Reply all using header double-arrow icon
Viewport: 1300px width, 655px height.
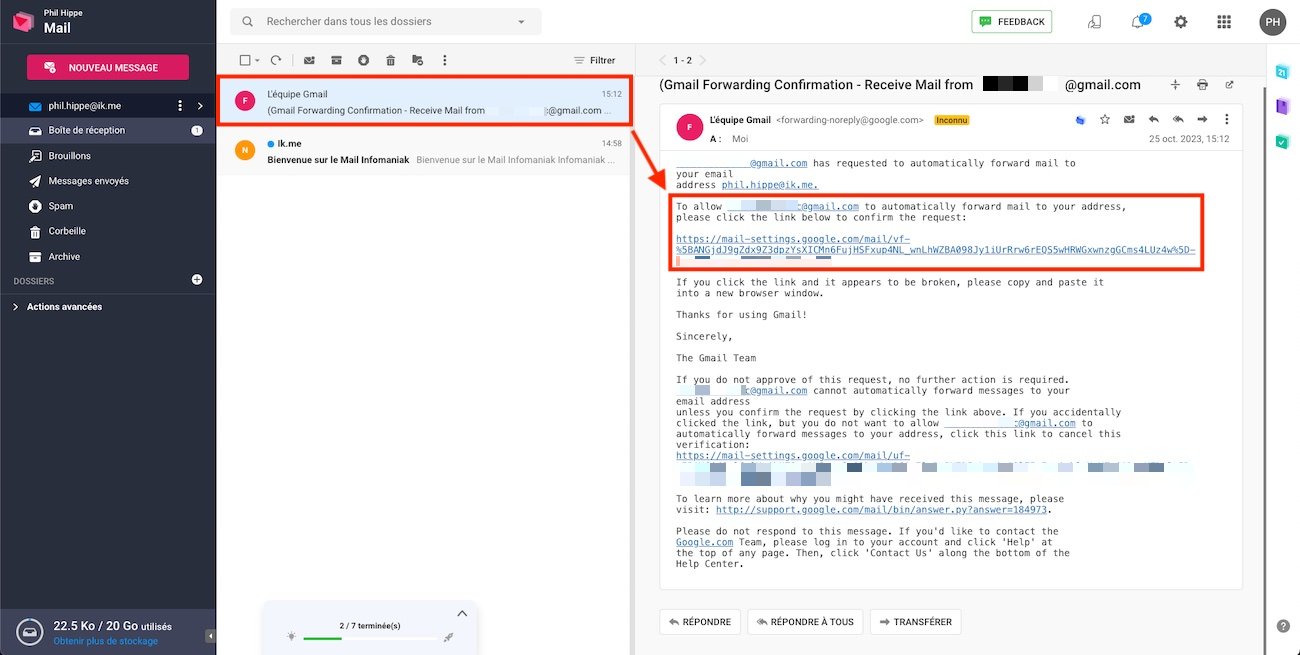(x=1178, y=120)
